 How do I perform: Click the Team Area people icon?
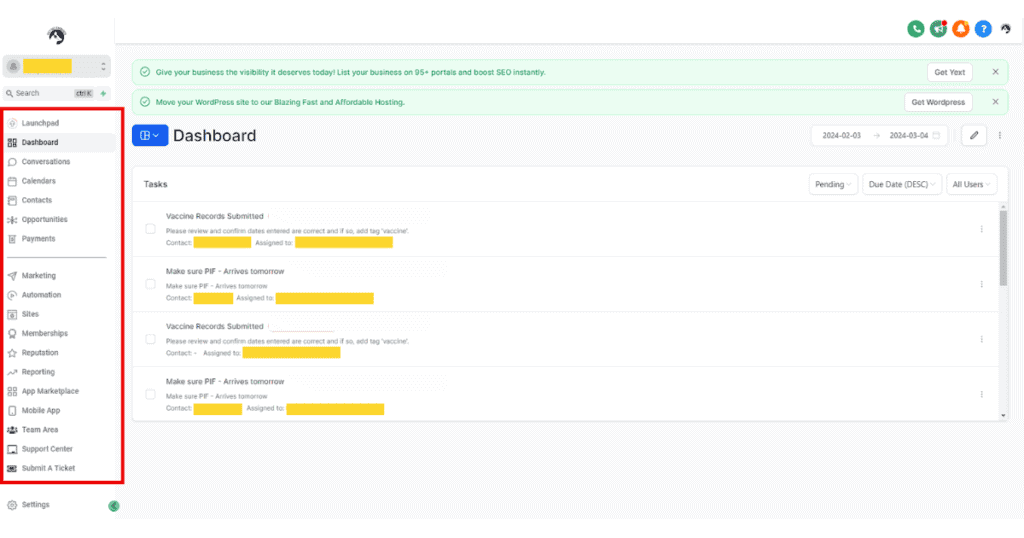point(12,430)
